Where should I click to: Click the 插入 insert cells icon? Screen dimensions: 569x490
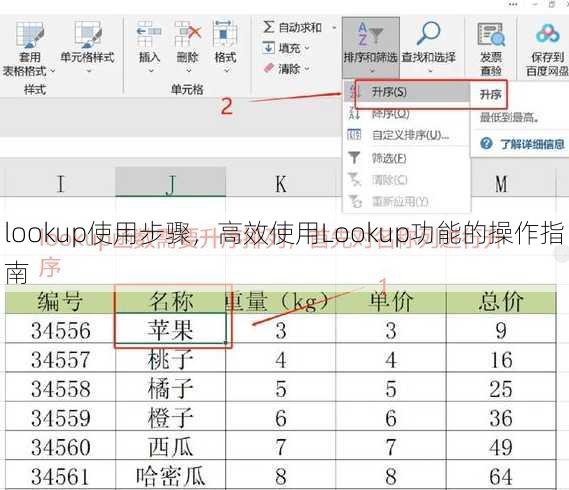tap(149, 34)
